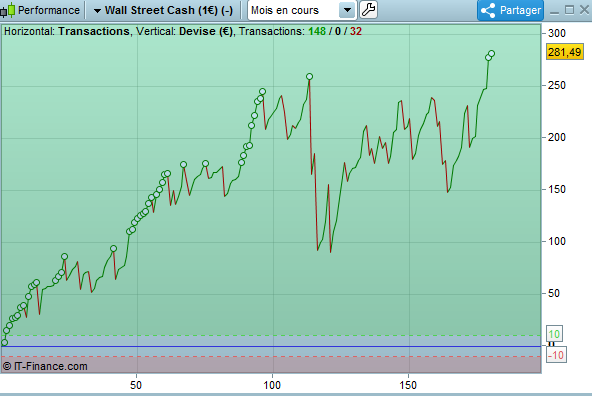This screenshot has width=592, height=396.
Task: Click the 300 vertical axis label
Action: (557, 33)
